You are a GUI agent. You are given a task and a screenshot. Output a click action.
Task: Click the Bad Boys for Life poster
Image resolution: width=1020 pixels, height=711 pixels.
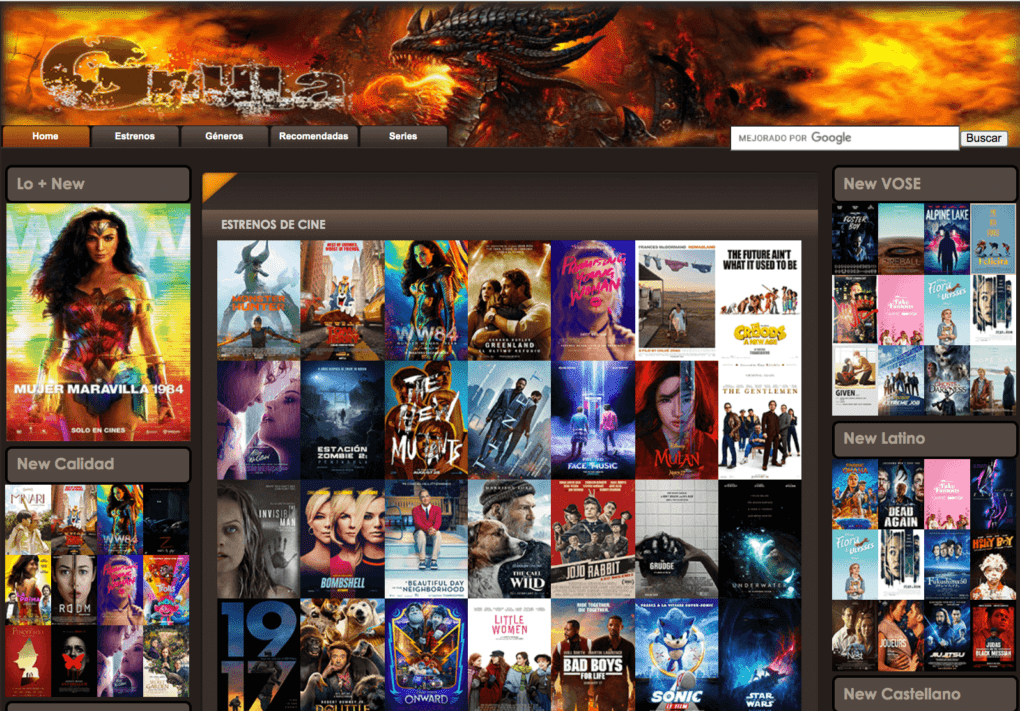pyautogui.click(x=592, y=655)
